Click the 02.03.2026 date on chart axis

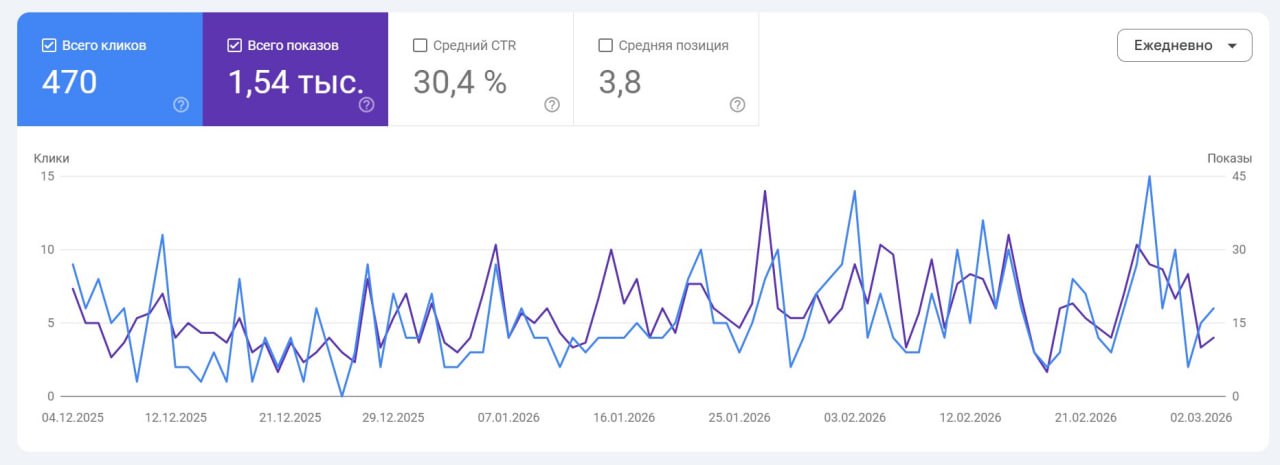(x=1201, y=418)
